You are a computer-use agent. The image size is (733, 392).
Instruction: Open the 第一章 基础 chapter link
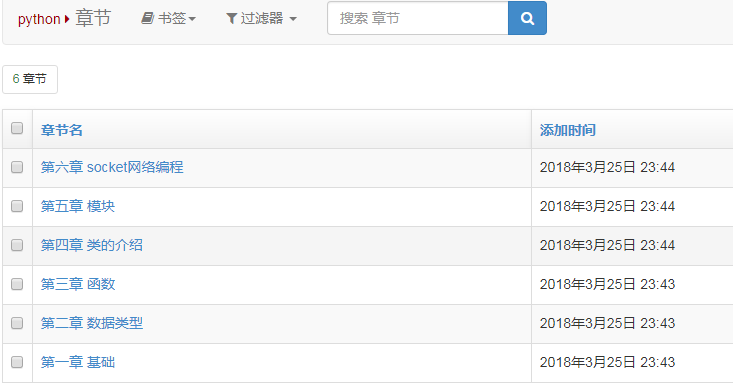(x=78, y=362)
